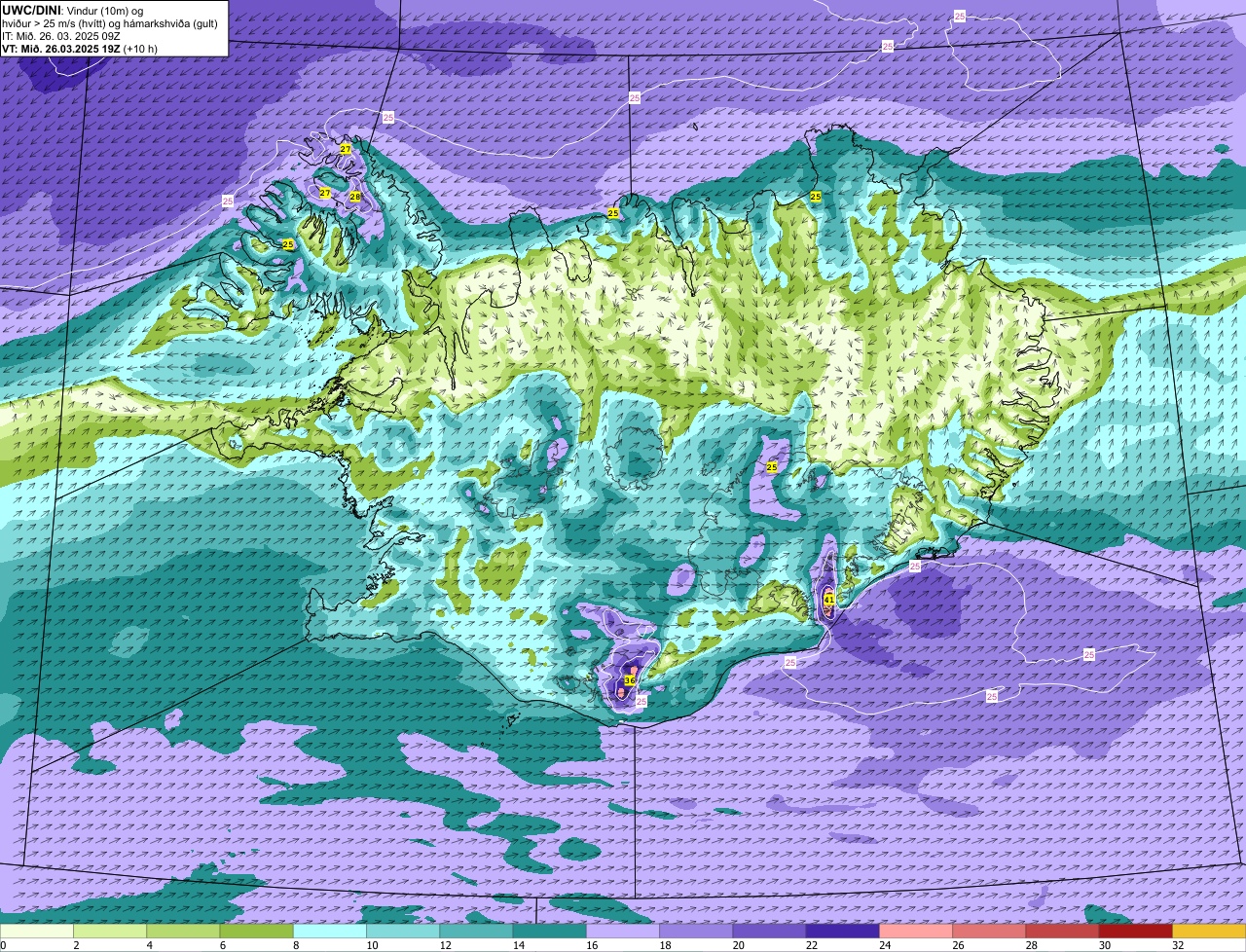
Task: Click the legend tick label '8'
Action: tap(295, 945)
